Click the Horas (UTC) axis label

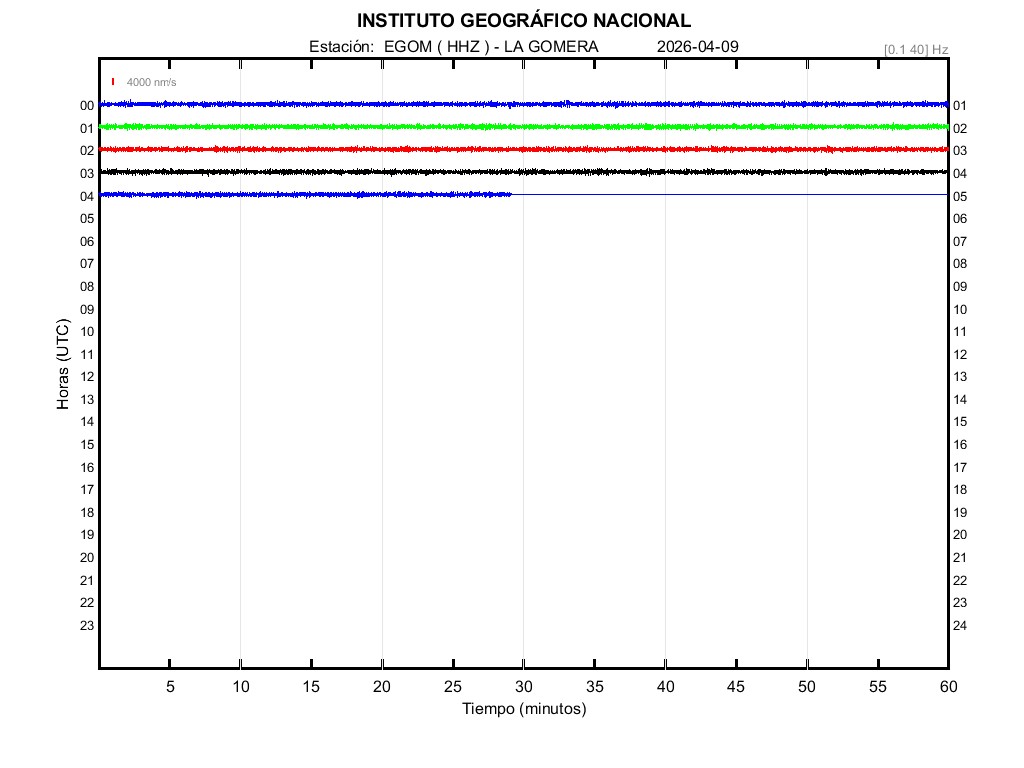[x=63, y=364]
